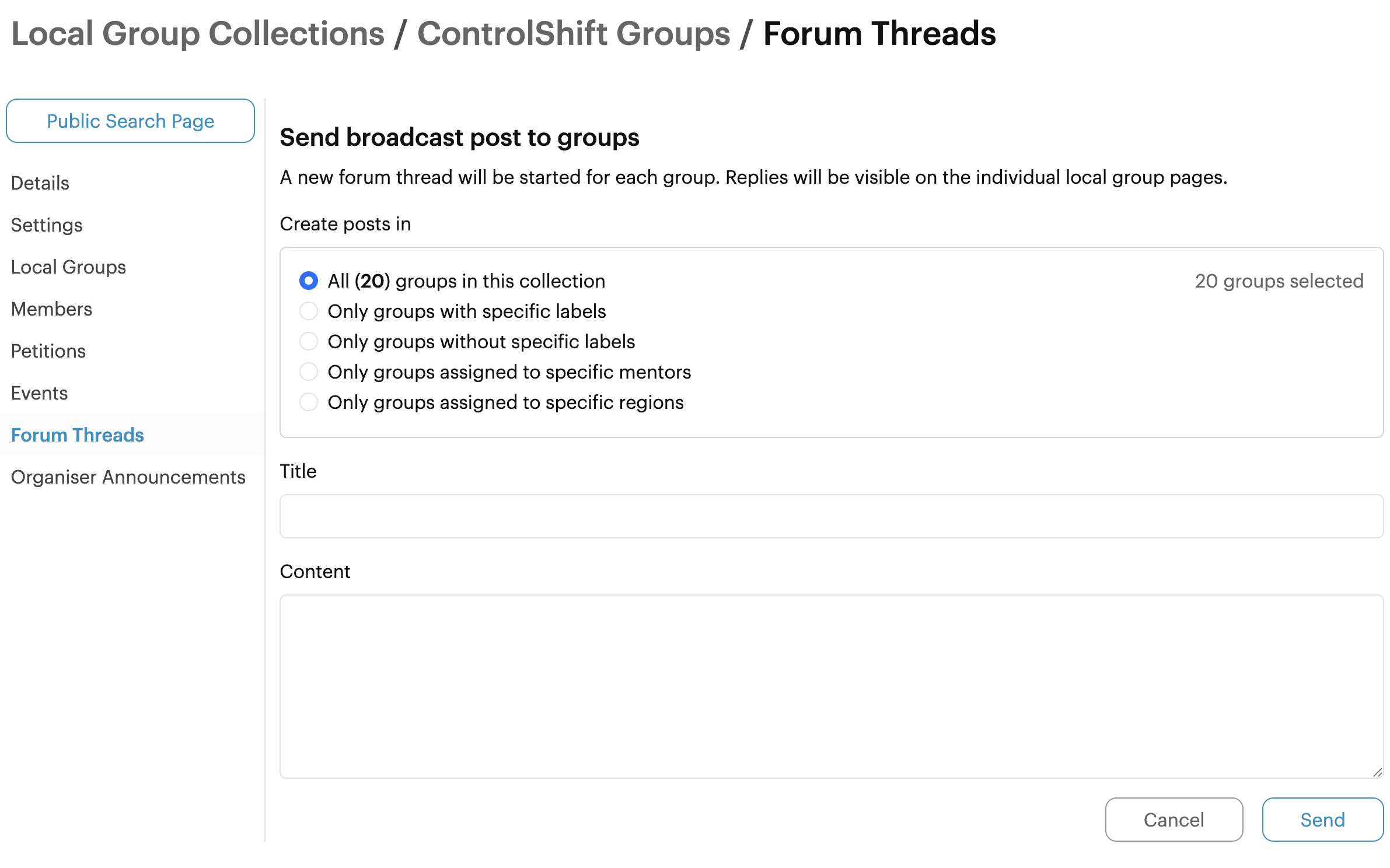The height and width of the screenshot is (868, 1390).
Task: Open Organiser Announcements section
Action: 128,477
